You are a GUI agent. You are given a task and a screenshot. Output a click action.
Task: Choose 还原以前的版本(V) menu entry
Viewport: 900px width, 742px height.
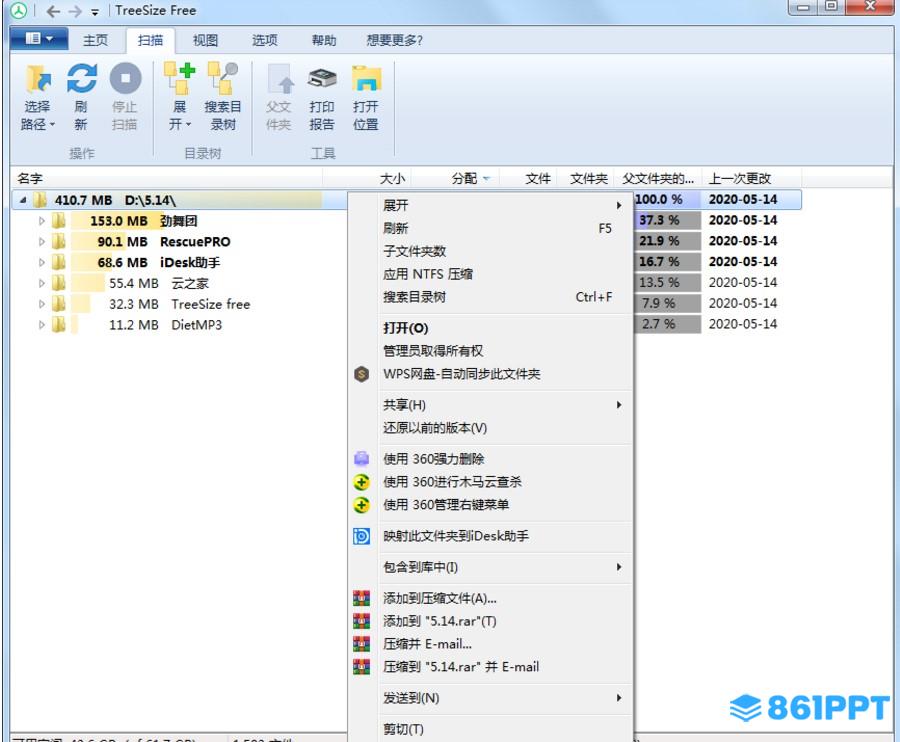tap(505, 428)
